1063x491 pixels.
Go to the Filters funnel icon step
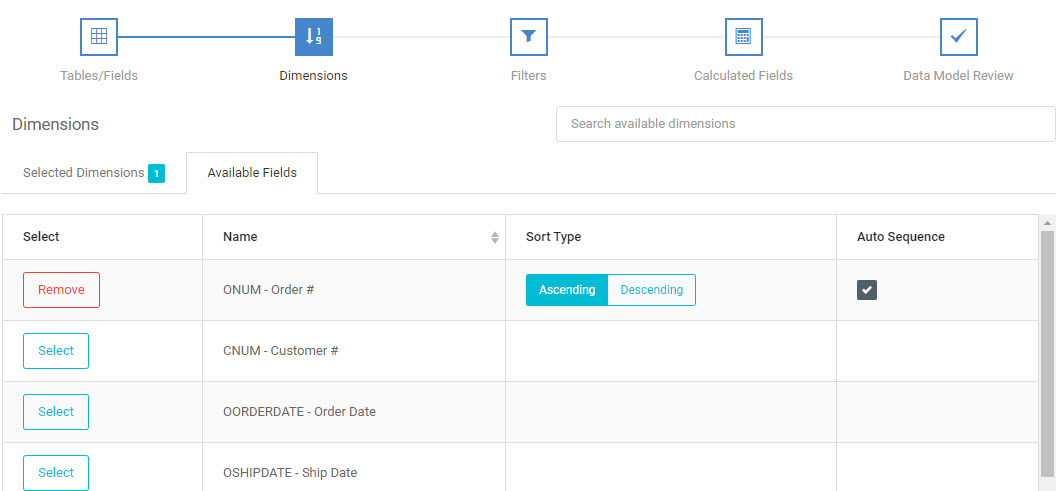click(x=529, y=37)
